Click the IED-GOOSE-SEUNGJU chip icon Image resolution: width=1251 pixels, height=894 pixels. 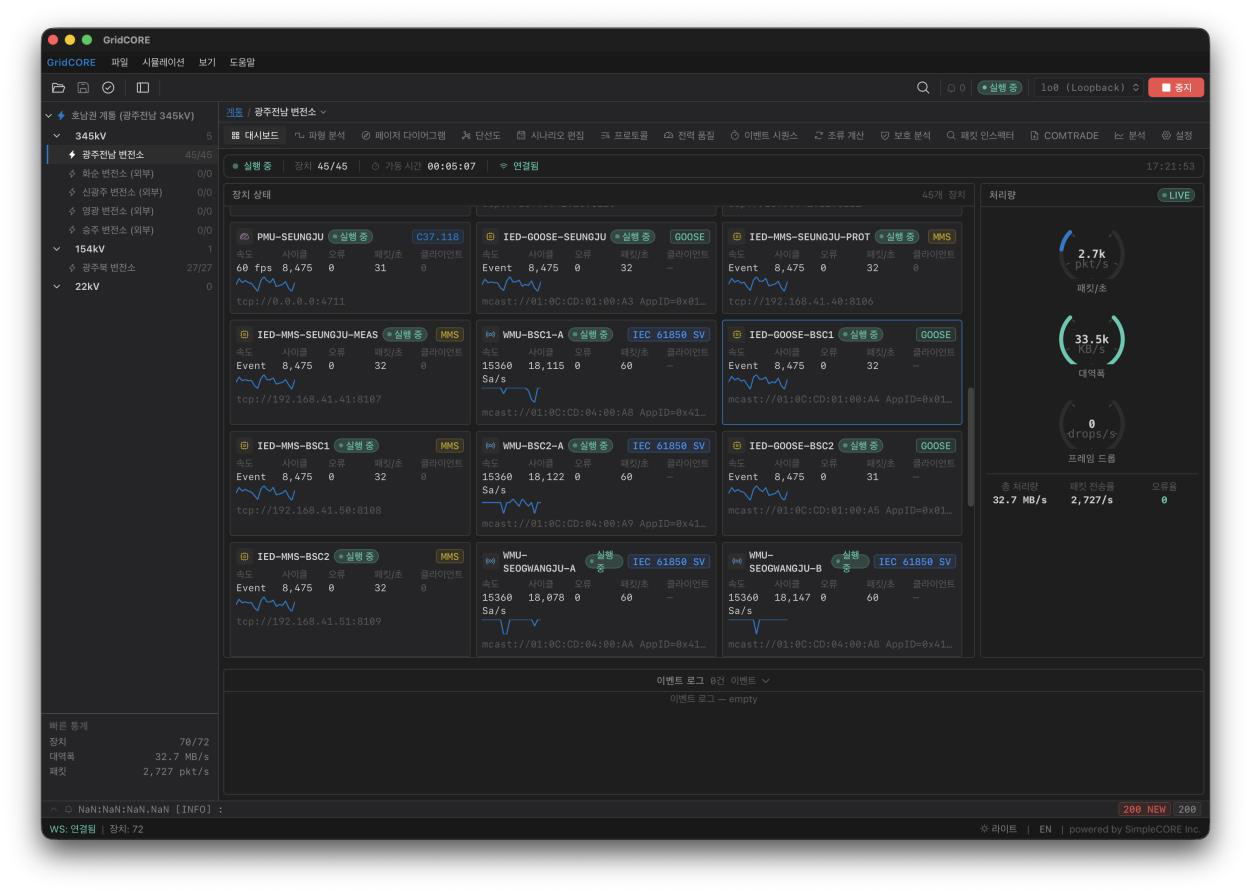click(490, 237)
